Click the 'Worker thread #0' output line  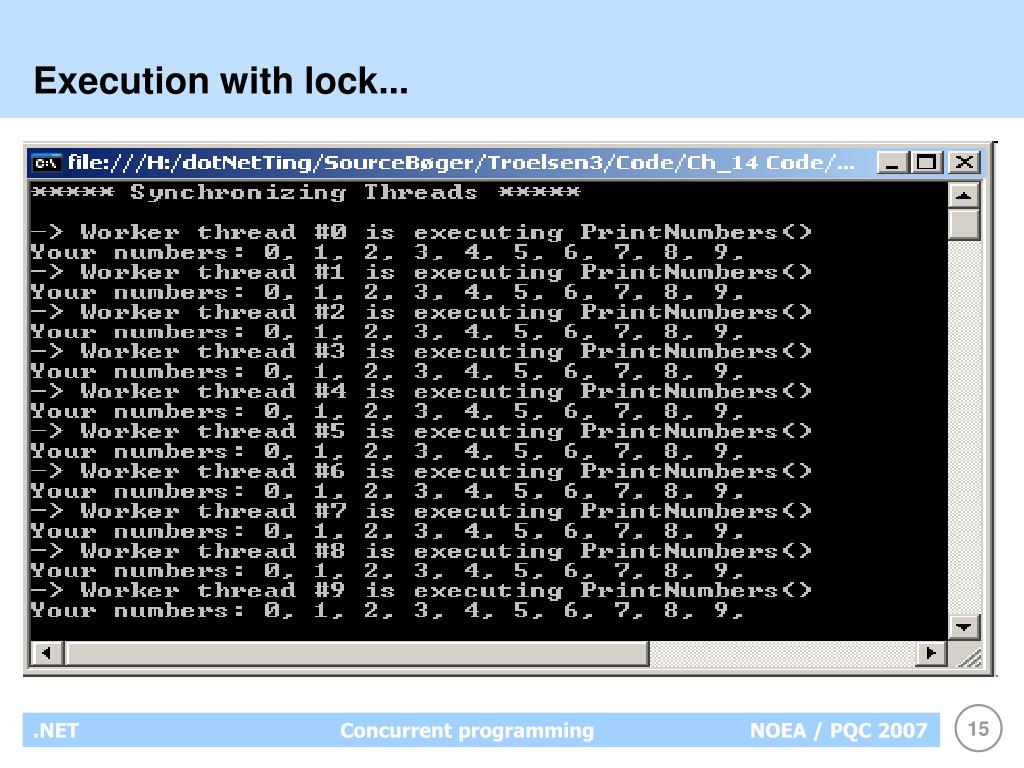point(421,232)
